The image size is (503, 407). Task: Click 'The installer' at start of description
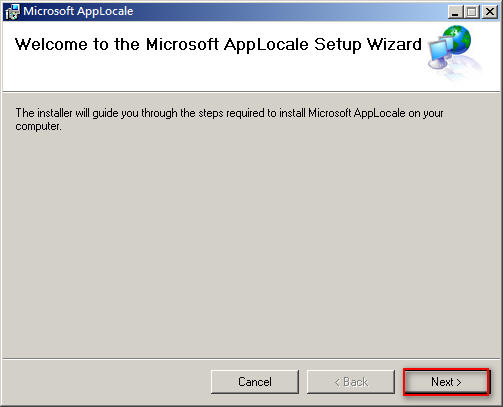[44, 113]
